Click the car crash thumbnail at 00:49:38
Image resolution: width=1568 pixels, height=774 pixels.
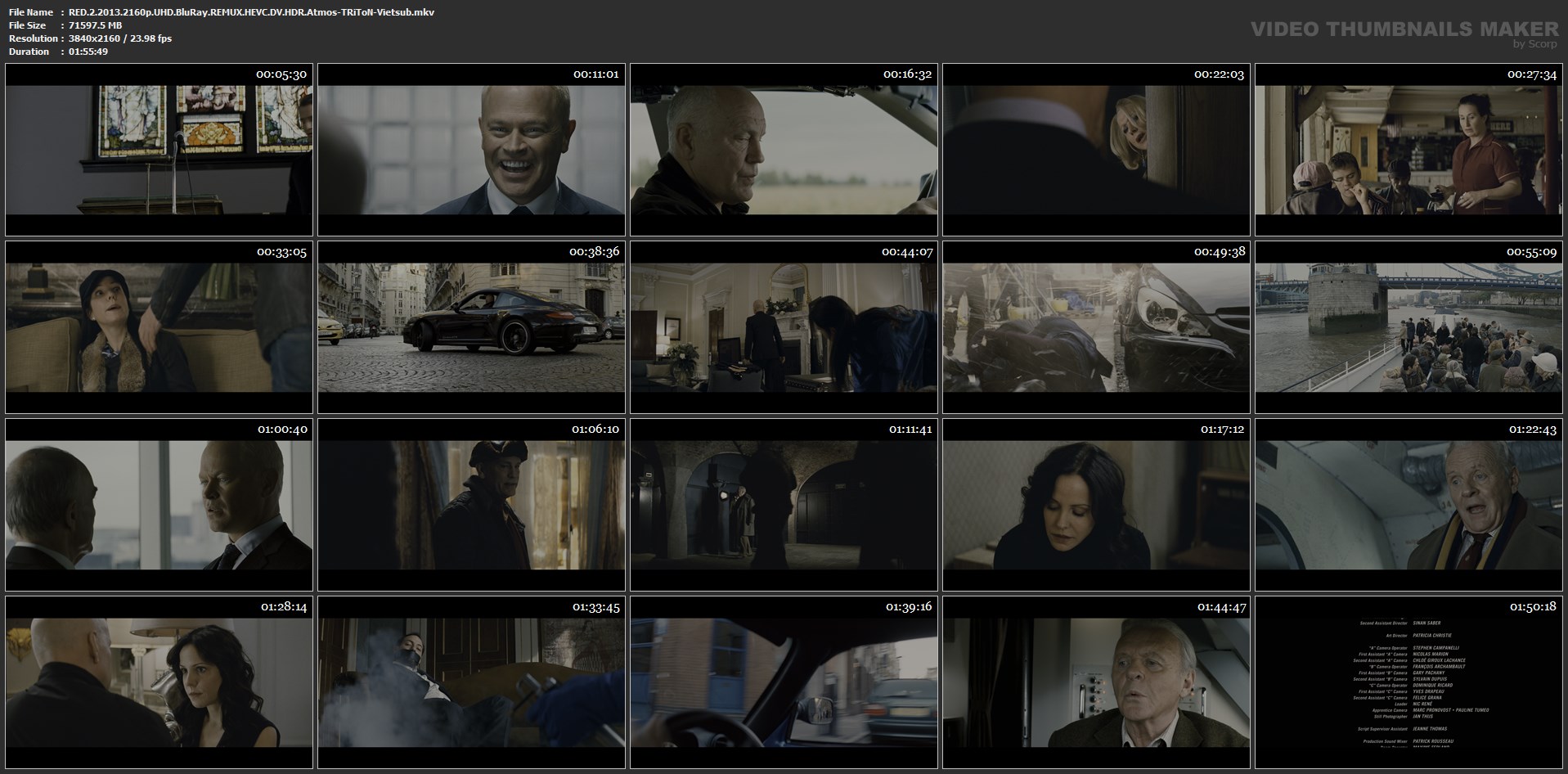tap(1096, 327)
